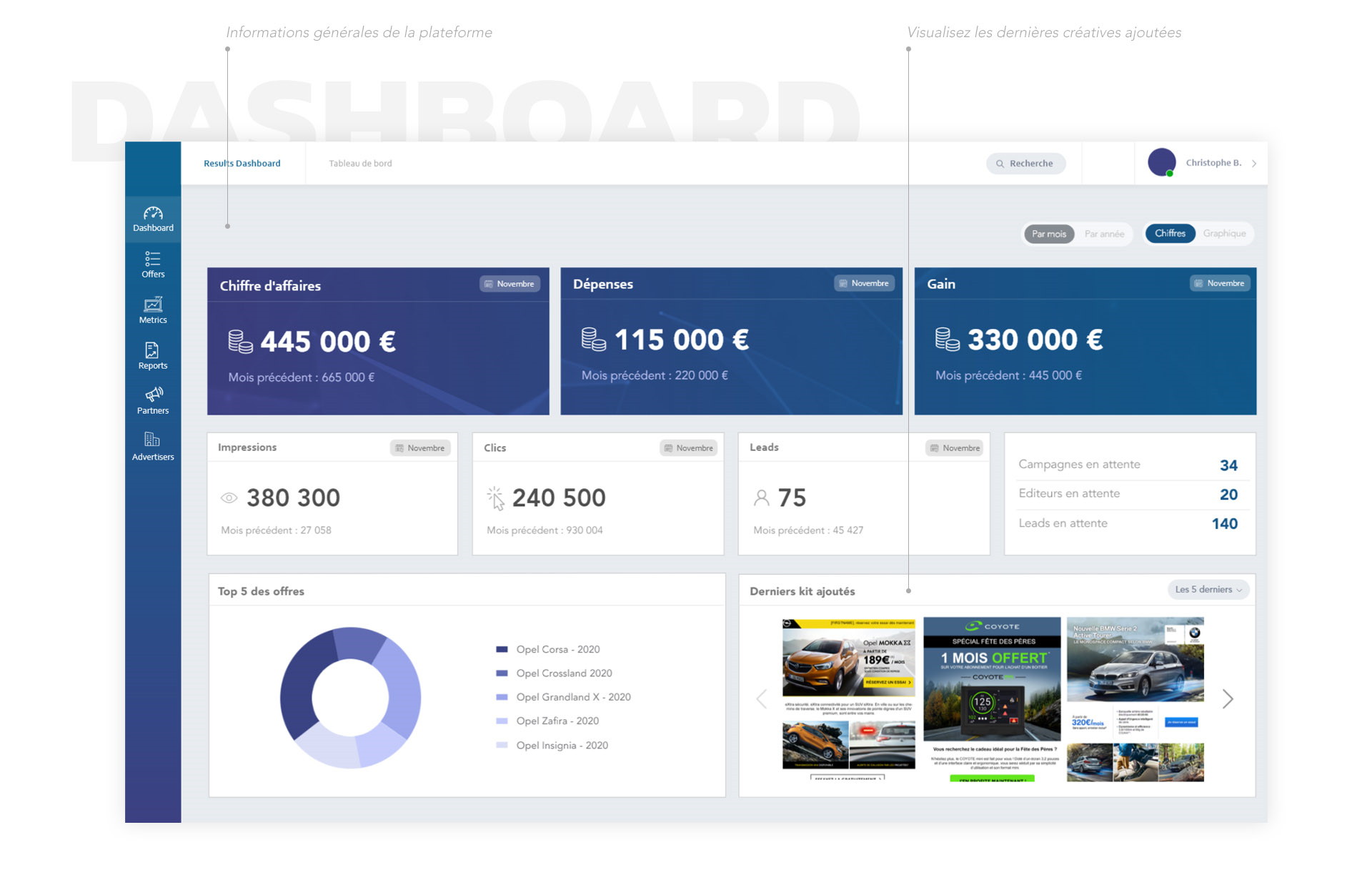This screenshot has width=1372, height=875.
Task: Expand the Les 5 derniers dropdown
Action: click(x=1208, y=590)
